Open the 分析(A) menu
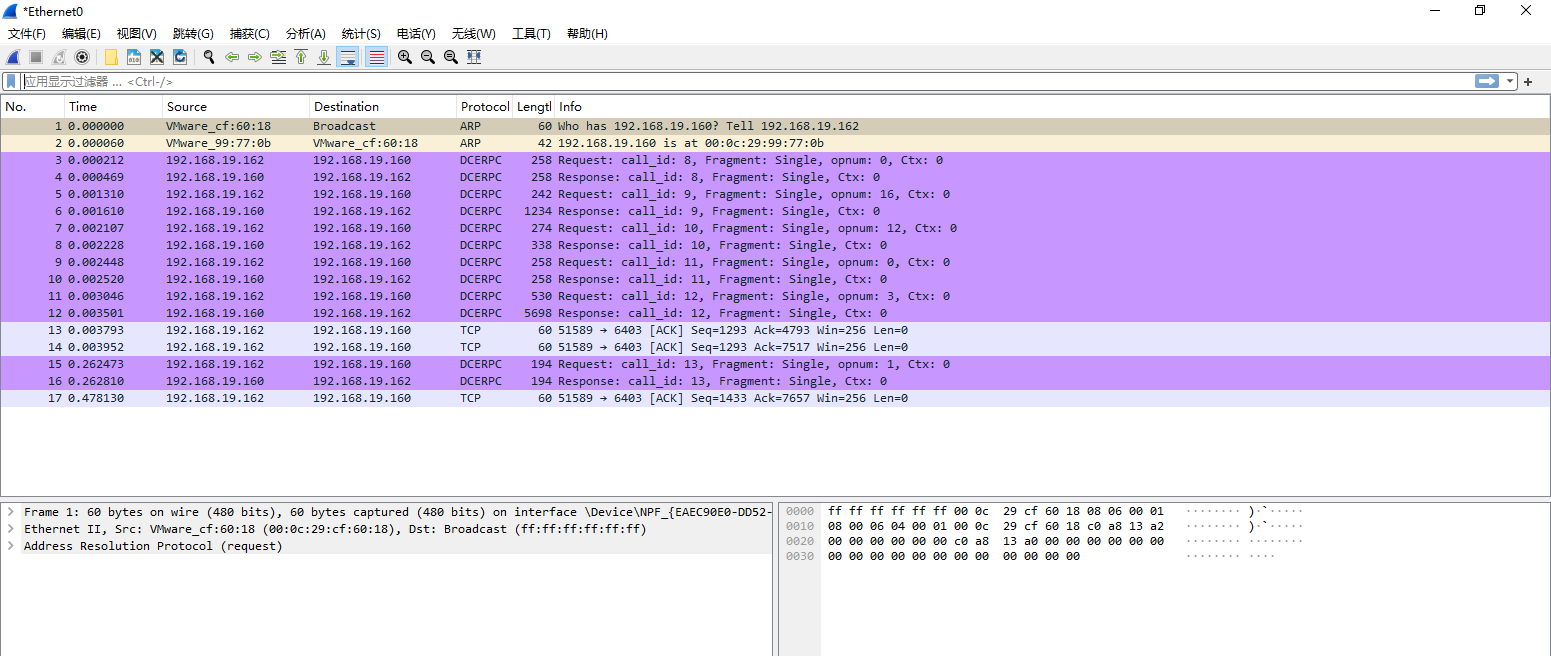The height and width of the screenshot is (656, 1551). [x=305, y=34]
